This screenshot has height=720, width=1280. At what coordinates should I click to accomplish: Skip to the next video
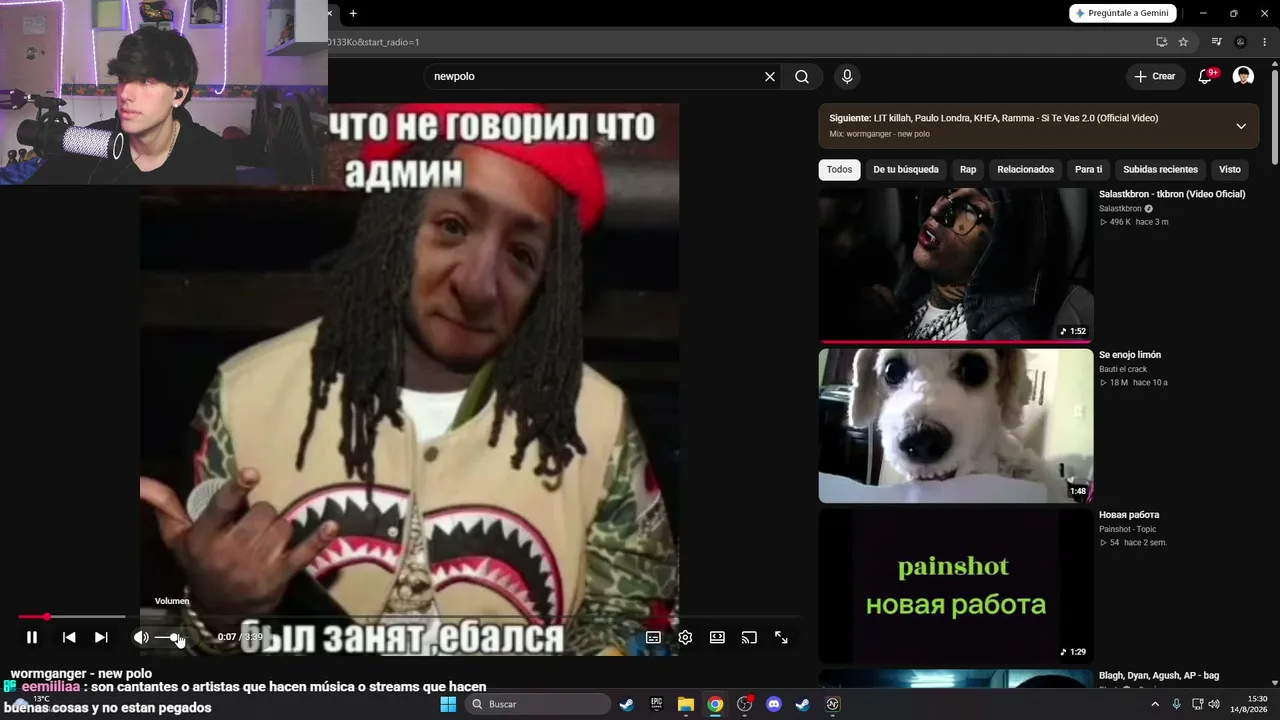(x=101, y=637)
